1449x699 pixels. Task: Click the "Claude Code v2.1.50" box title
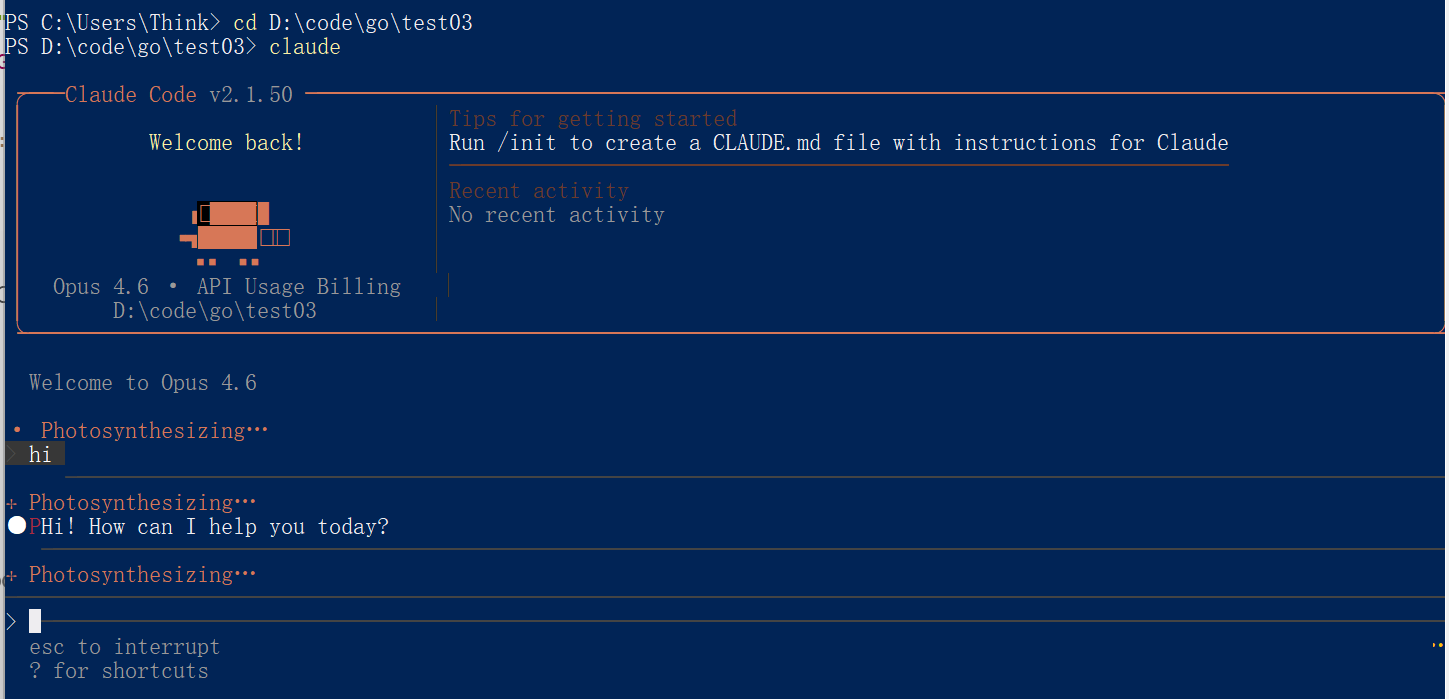[179, 95]
